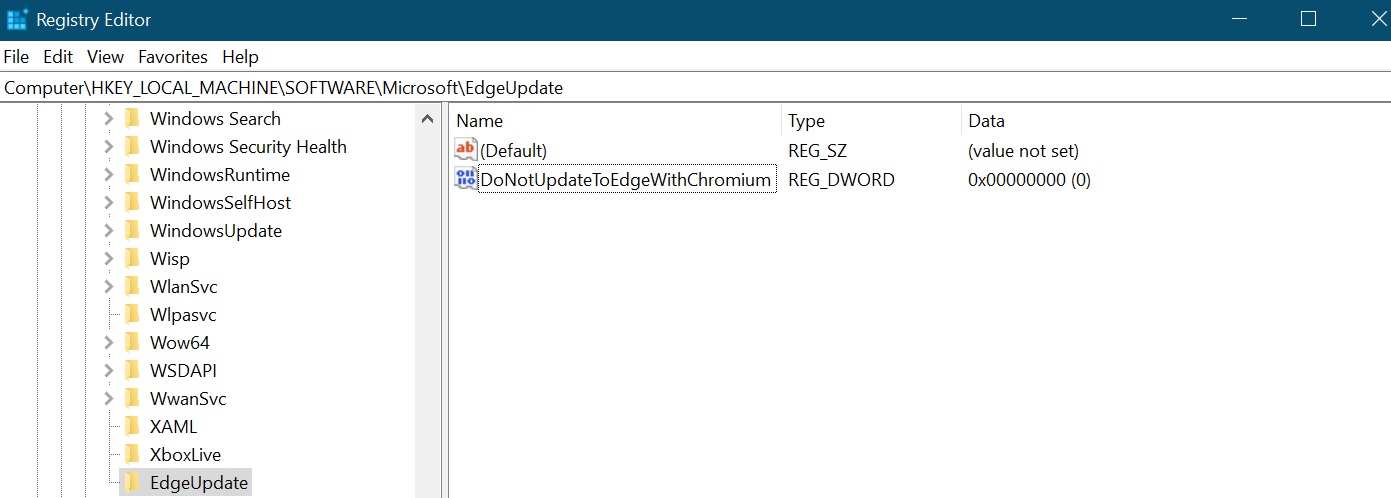Image resolution: width=1391 pixels, height=498 pixels.
Task: Expand the Wow64 key
Action: [x=108, y=342]
